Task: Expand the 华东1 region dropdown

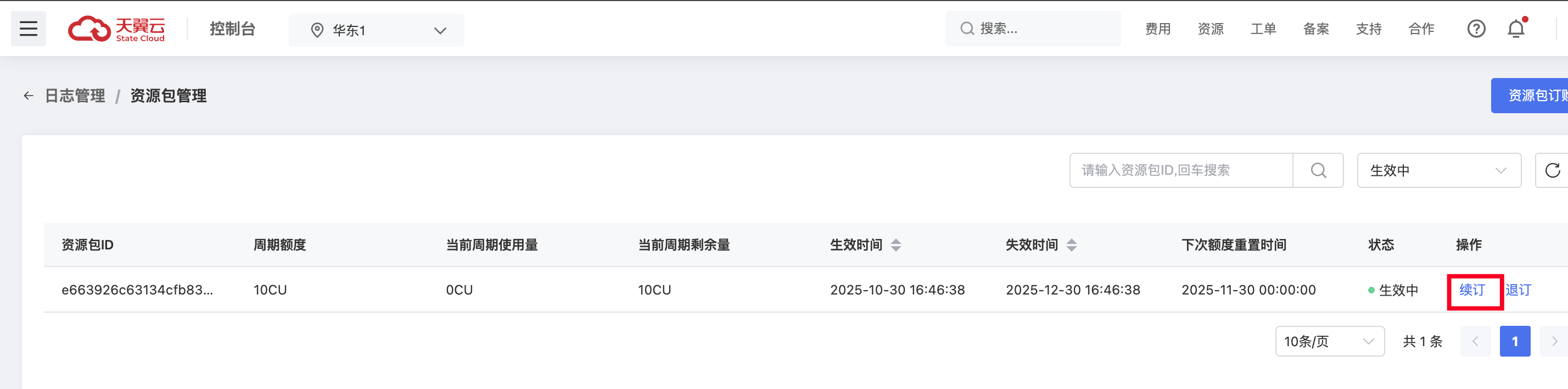Action: coord(376,30)
